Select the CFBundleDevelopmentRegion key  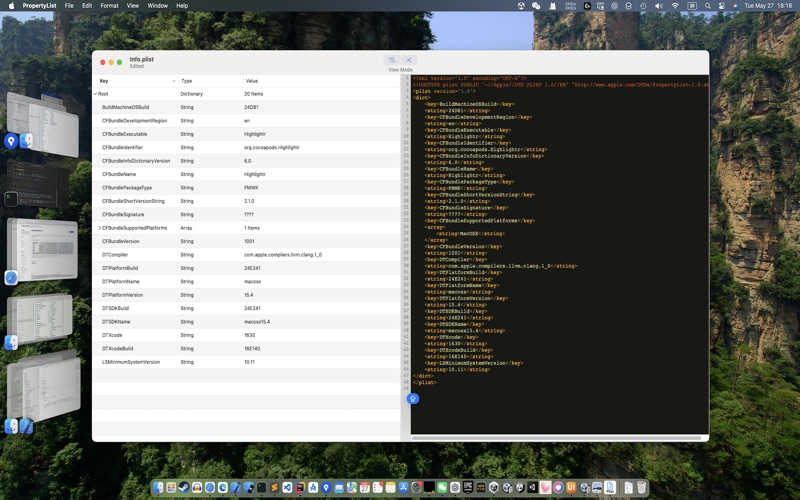[x=134, y=121]
